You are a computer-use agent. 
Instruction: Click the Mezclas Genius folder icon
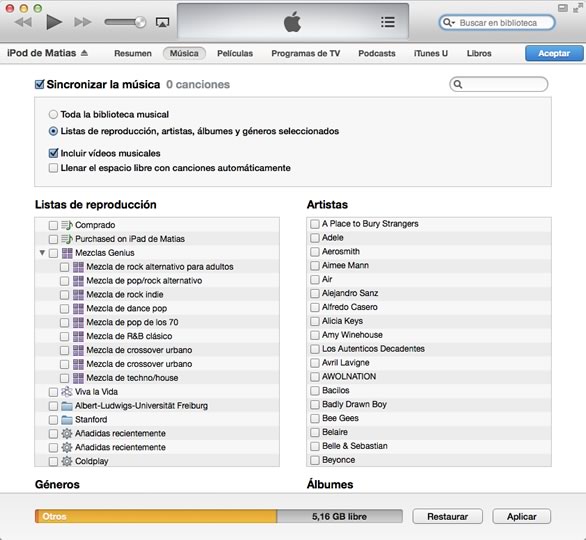click(x=67, y=253)
